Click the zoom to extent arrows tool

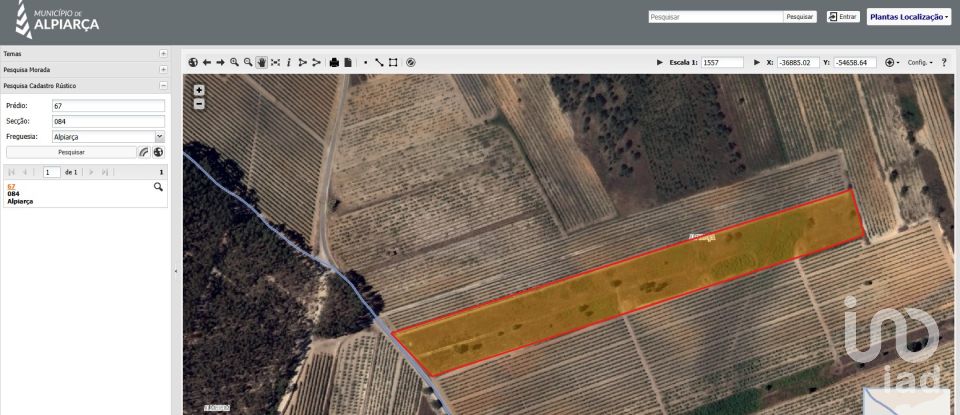point(276,62)
